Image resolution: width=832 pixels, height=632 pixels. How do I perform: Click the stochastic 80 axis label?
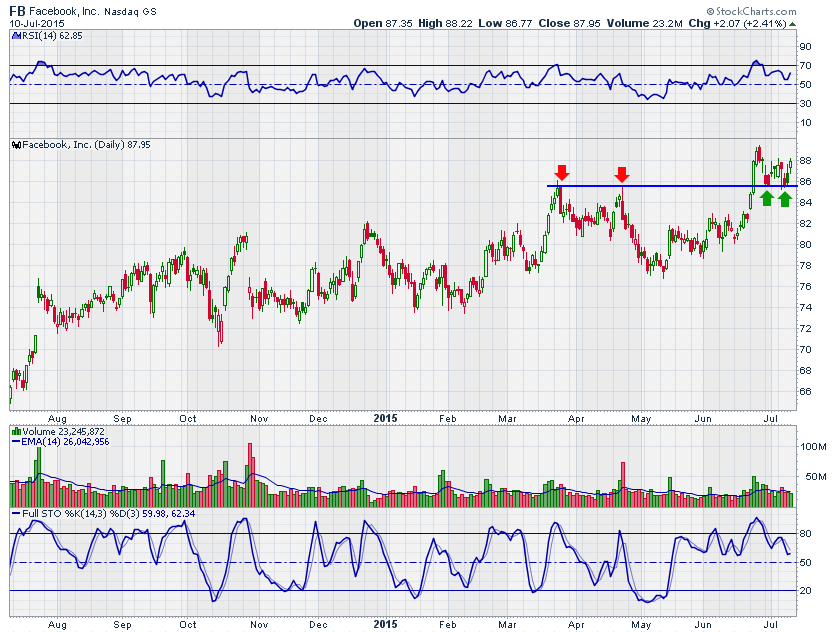point(805,534)
